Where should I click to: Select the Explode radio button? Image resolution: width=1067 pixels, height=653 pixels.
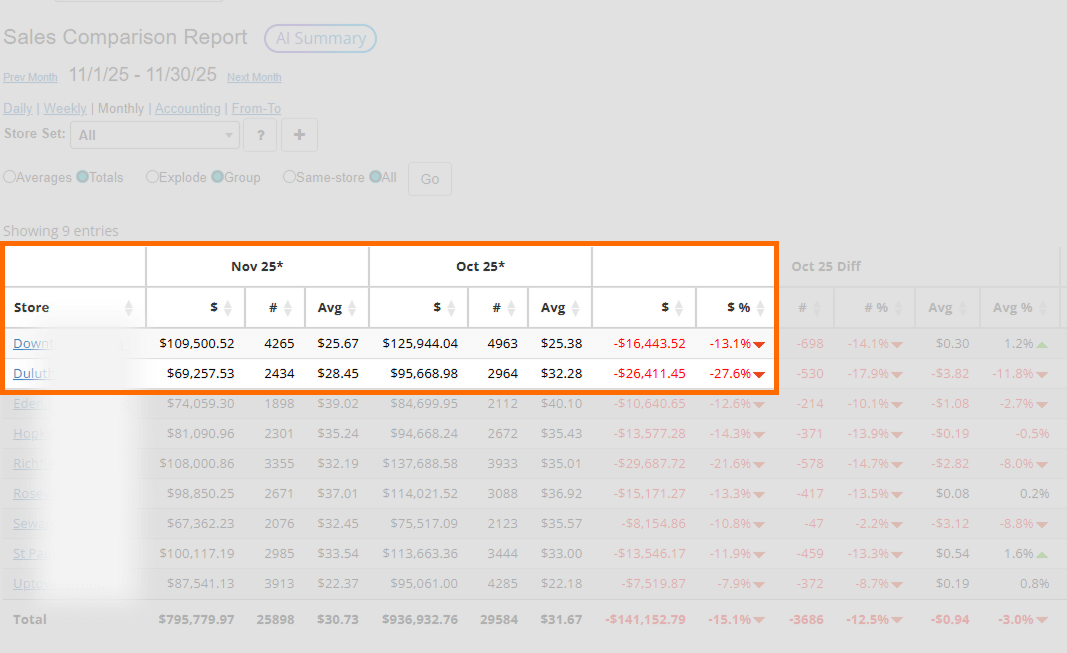[153, 177]
